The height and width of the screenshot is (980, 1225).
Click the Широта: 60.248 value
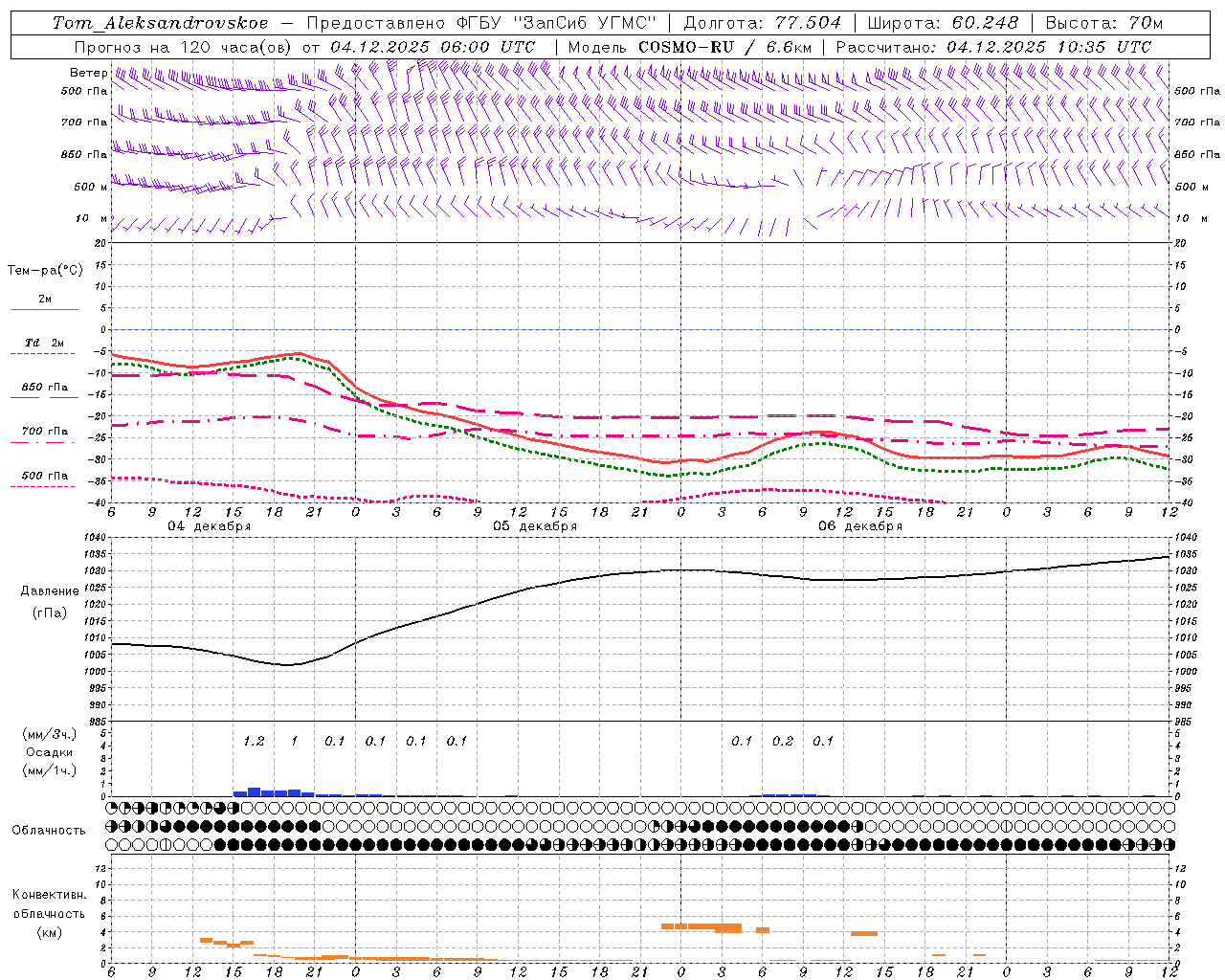(x=943, y=23)
